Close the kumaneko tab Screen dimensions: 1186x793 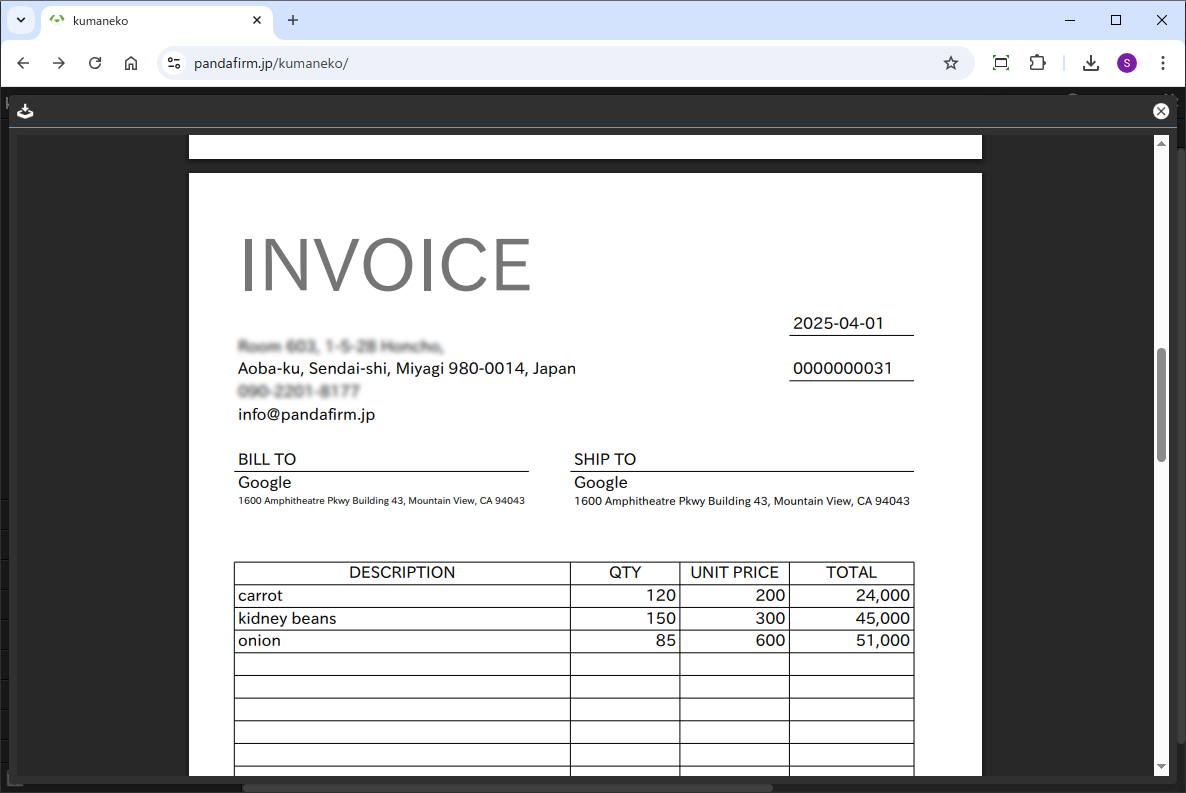pyautogui.click(x=257, y=20)
